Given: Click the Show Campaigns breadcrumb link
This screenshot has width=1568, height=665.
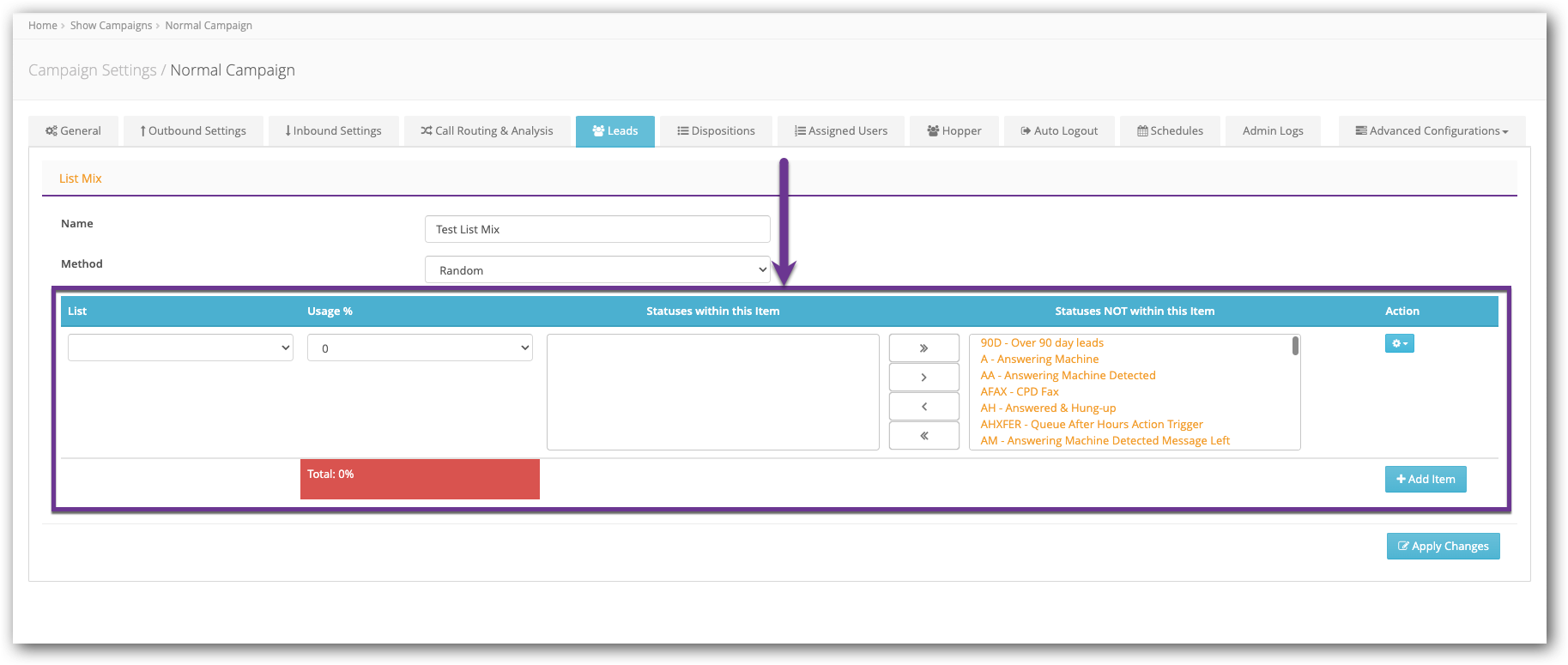Looking at the screenshot, I should pyautogui.click(x=111, y=26).
